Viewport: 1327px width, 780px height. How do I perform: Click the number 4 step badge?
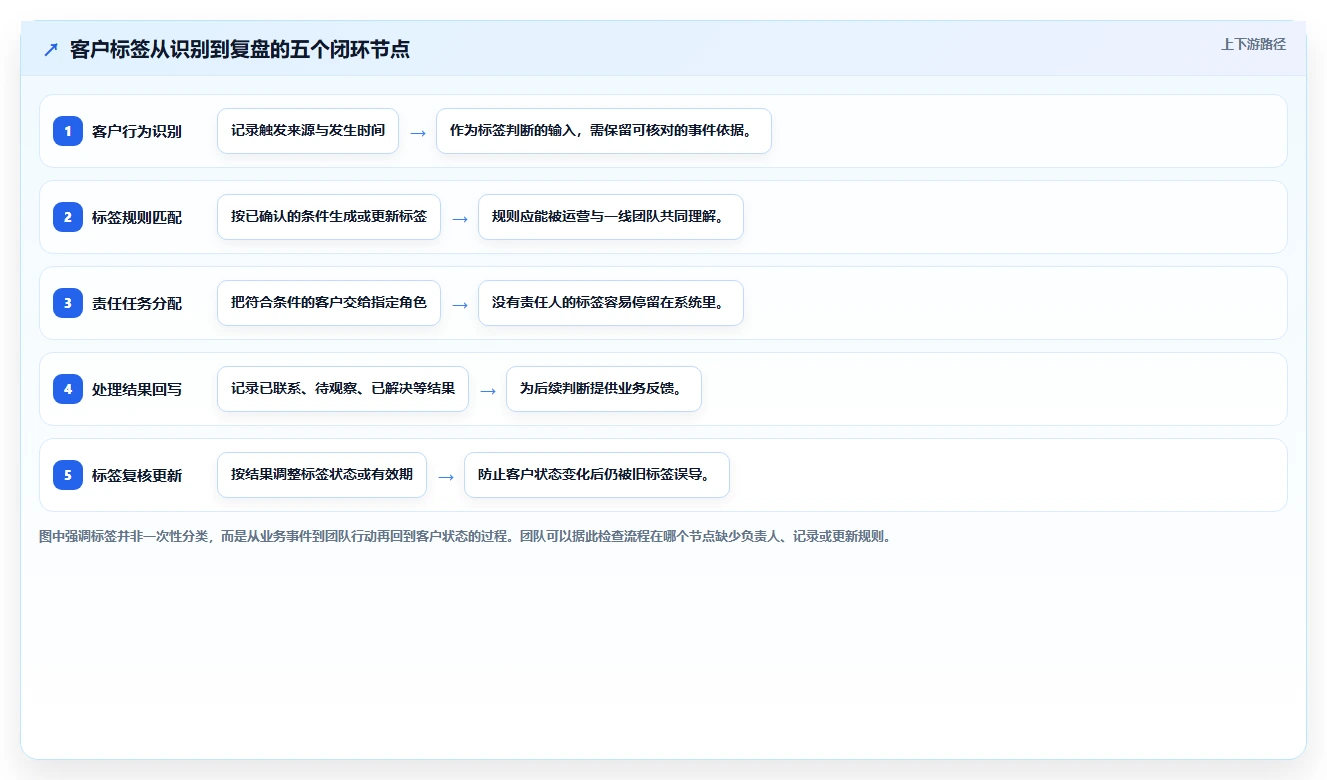[x=68, y=389]
